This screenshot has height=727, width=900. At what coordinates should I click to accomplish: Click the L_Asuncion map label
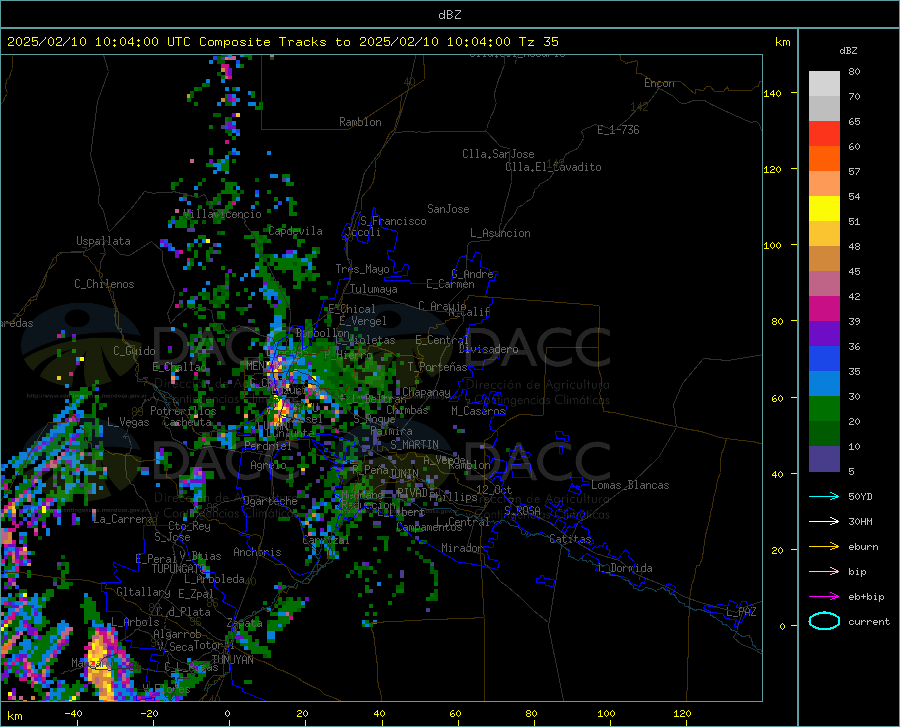pos(500,233)
